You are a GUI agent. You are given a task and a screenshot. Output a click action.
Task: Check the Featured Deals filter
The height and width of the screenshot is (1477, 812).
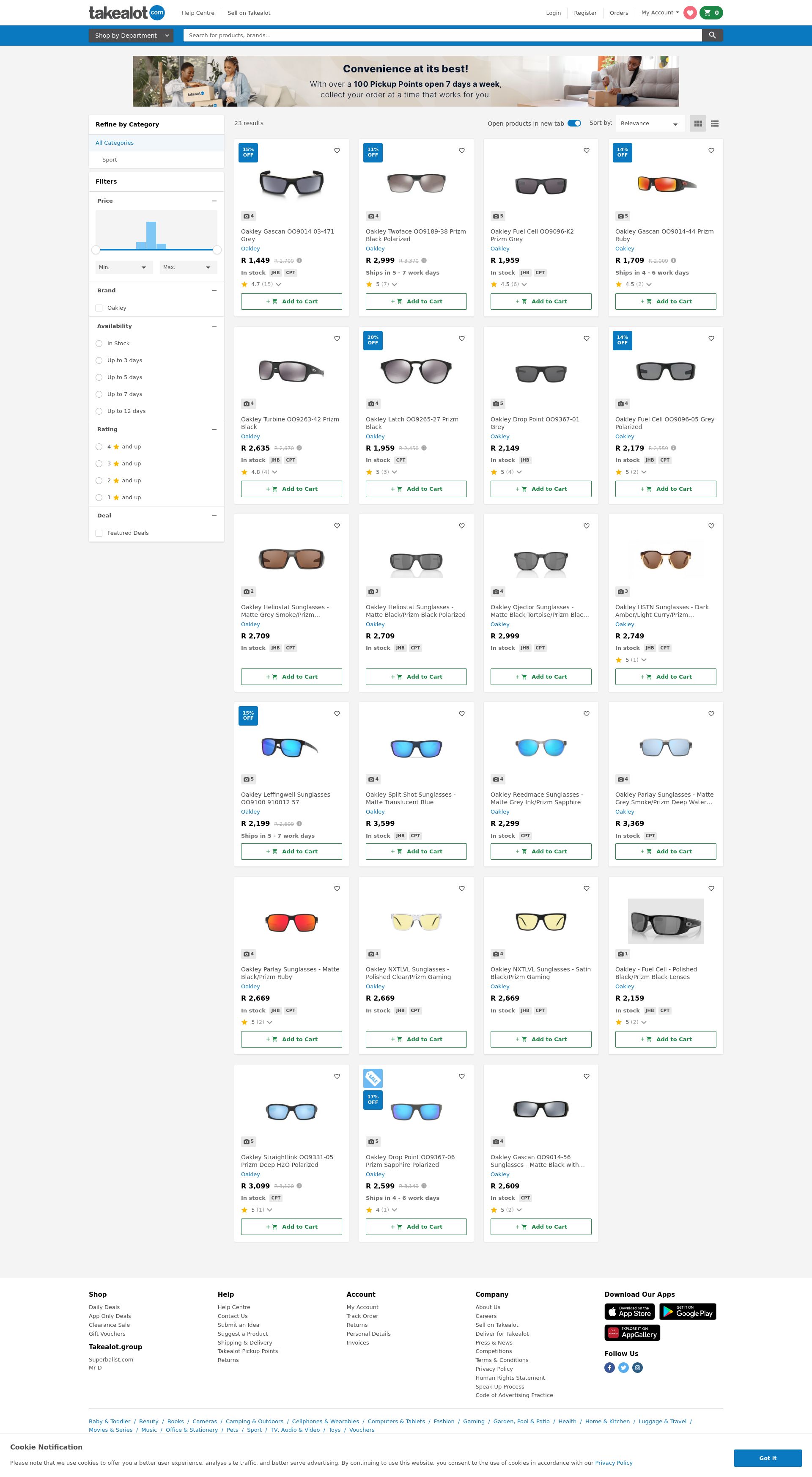pyautogui.click(x=99, y=533)
